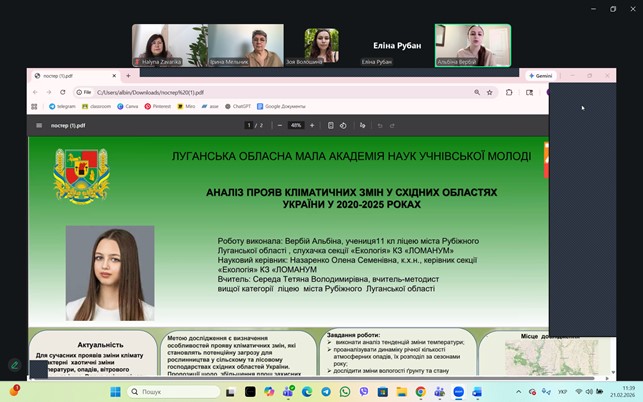Open the Gemini panel button
This screenshot has width=643, height=402.
click(x=538, y=76)
